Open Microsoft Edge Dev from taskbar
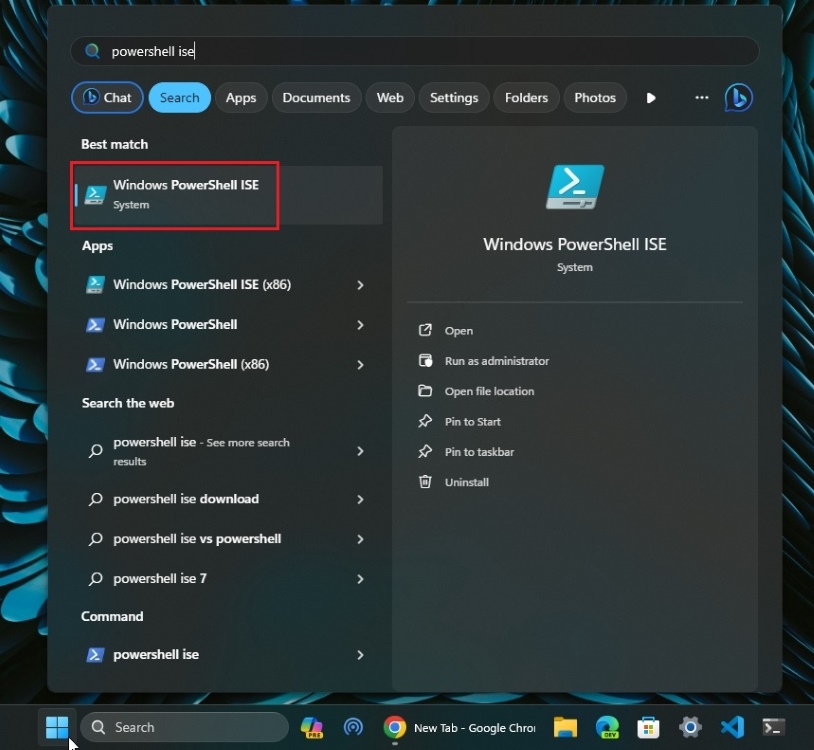This screenshot has width=814, height=750. tap(606, 727)
